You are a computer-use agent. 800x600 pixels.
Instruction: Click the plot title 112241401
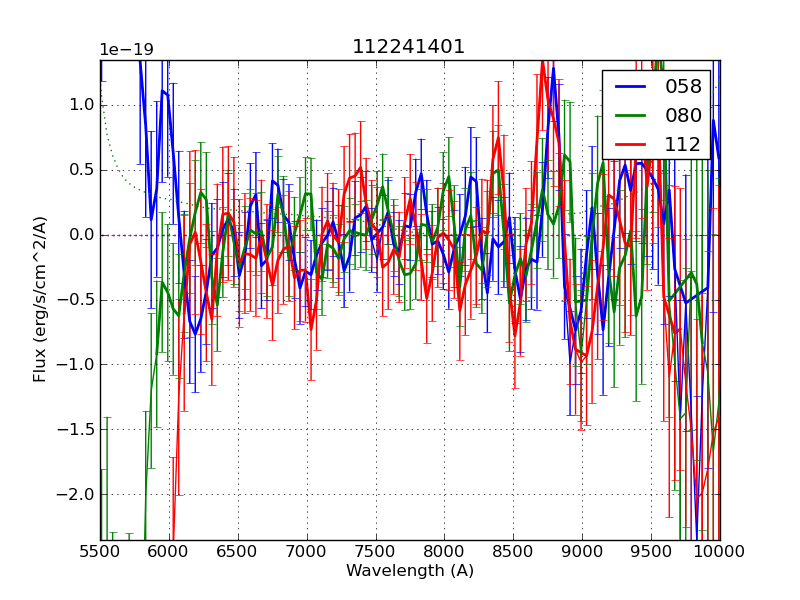click(409, 47)
